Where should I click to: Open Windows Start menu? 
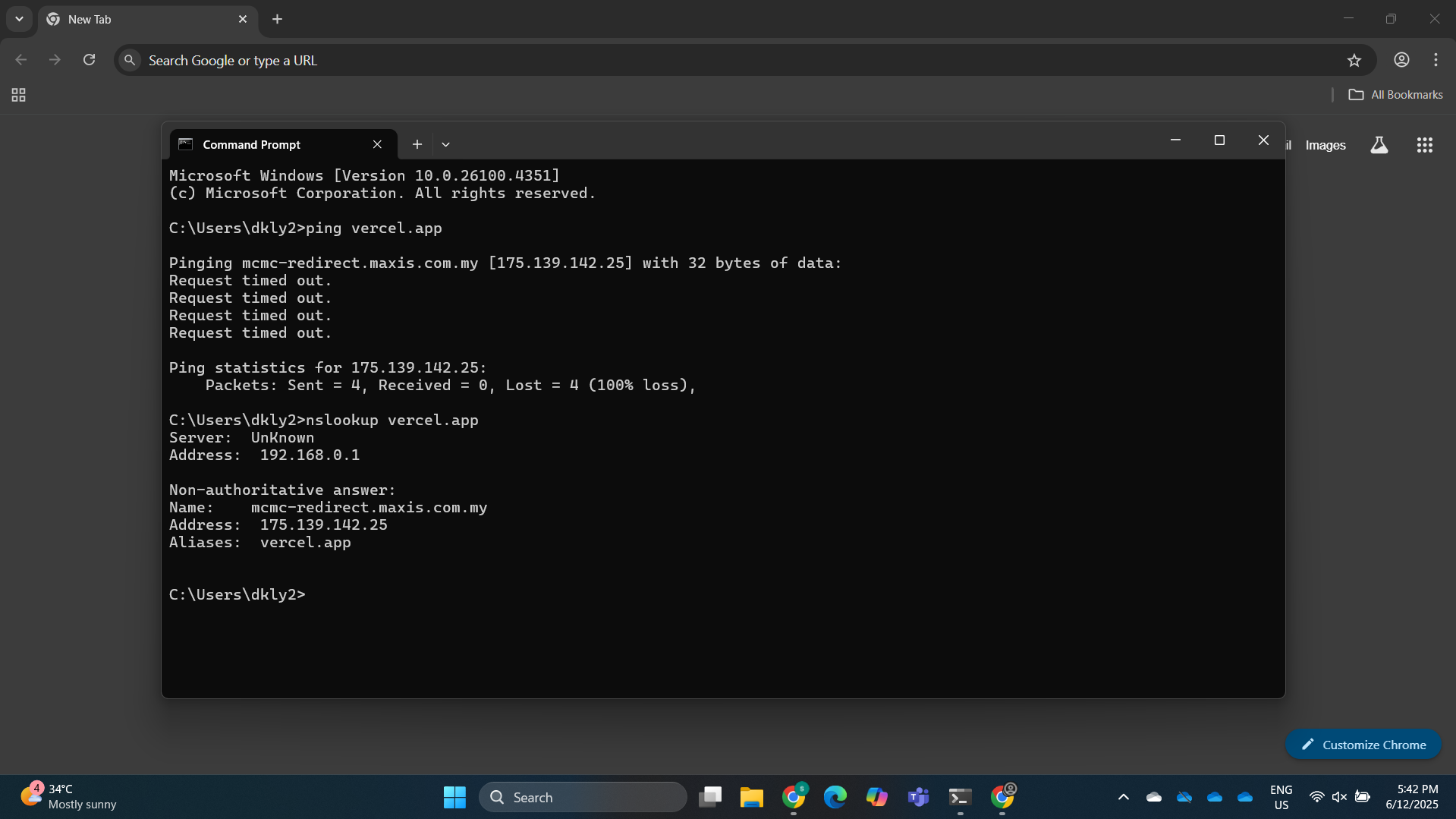454,797
